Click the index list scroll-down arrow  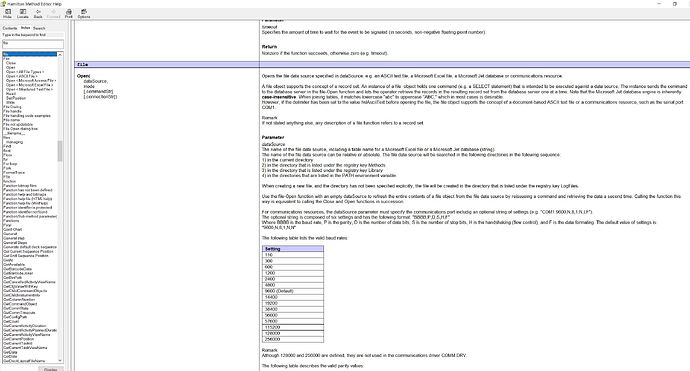60,361
